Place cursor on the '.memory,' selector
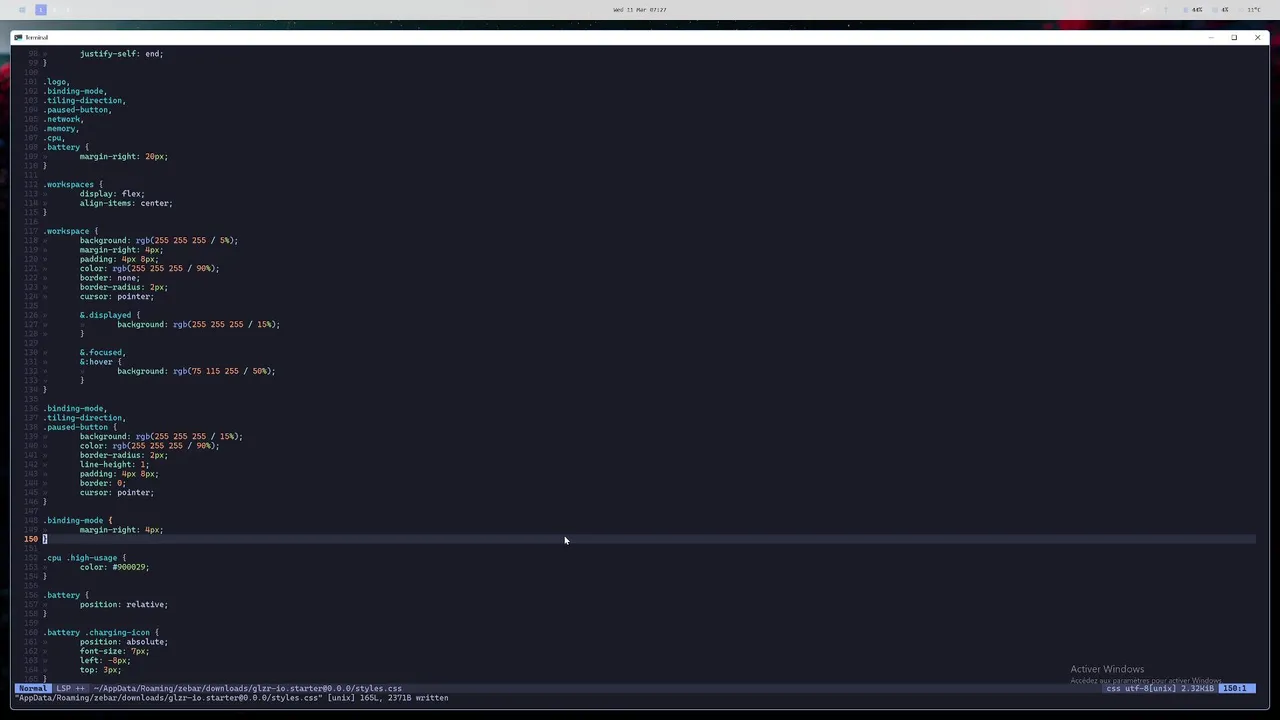This screenshot has width=1280, height=720. 61,129
